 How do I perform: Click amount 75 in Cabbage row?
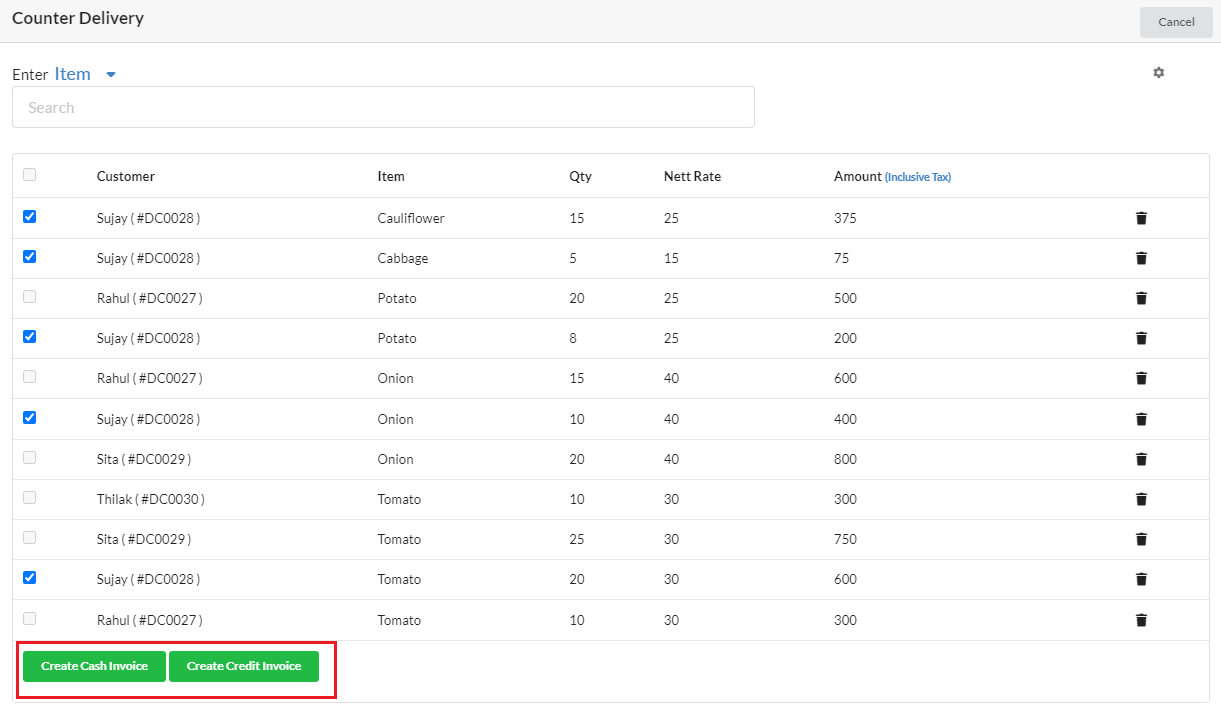click(842, 258)
